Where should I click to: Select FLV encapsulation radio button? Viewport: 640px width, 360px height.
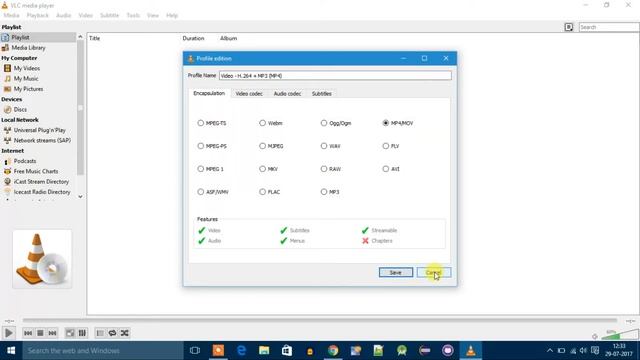point(386,146)
